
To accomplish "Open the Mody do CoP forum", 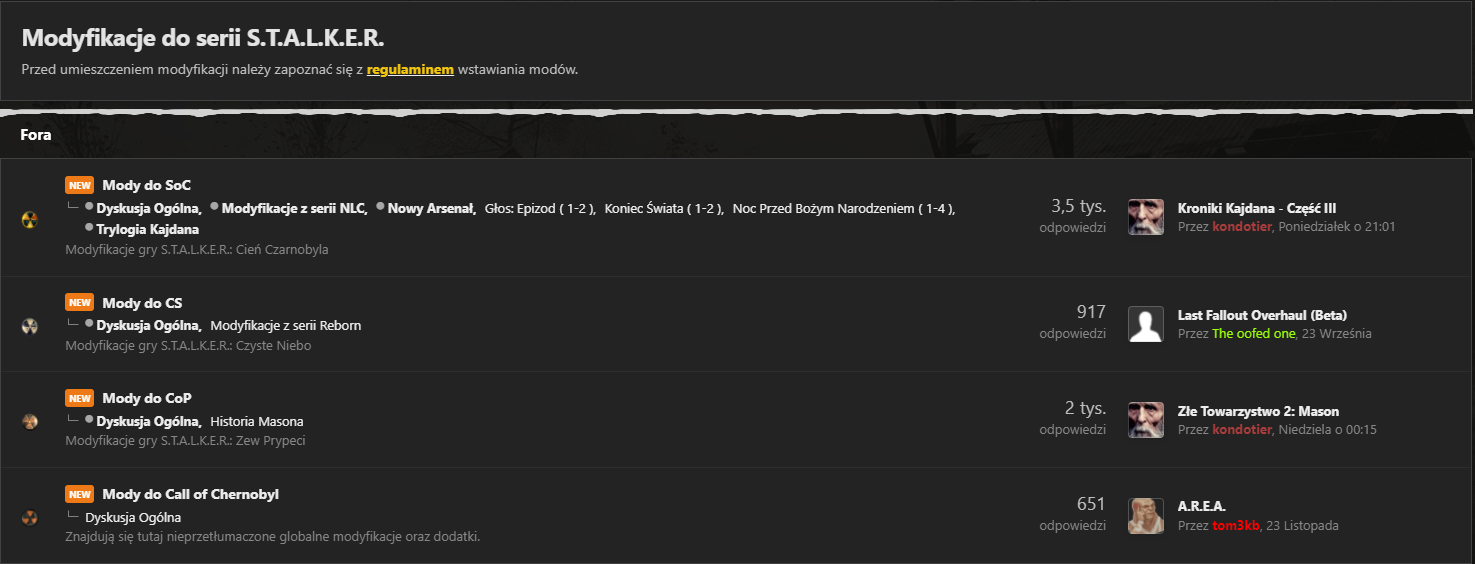I will [x=147, y=398].
